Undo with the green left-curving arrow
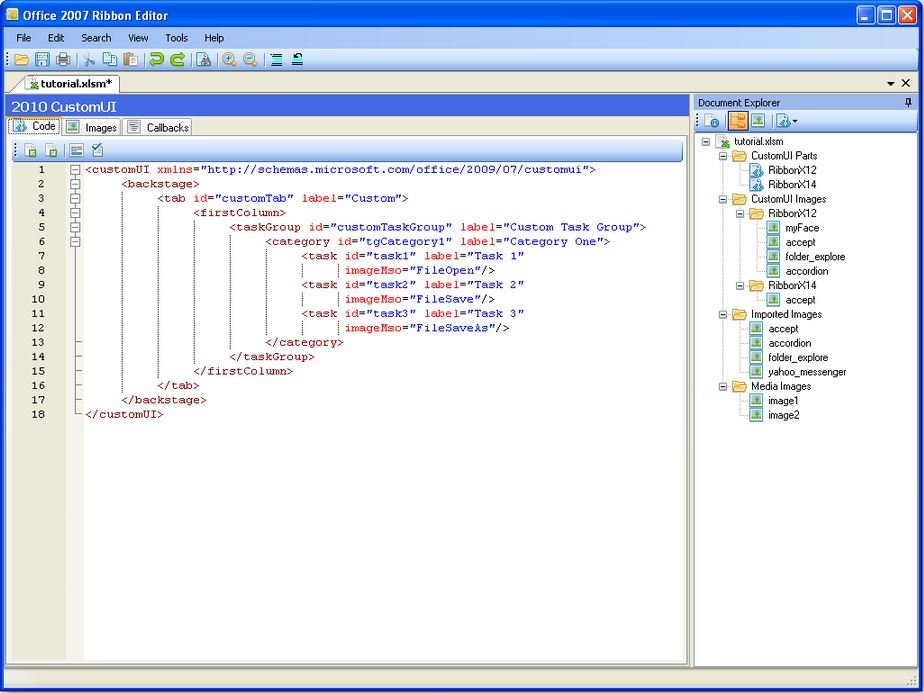This screenshot has height=693, width=924. click(156, 60)
